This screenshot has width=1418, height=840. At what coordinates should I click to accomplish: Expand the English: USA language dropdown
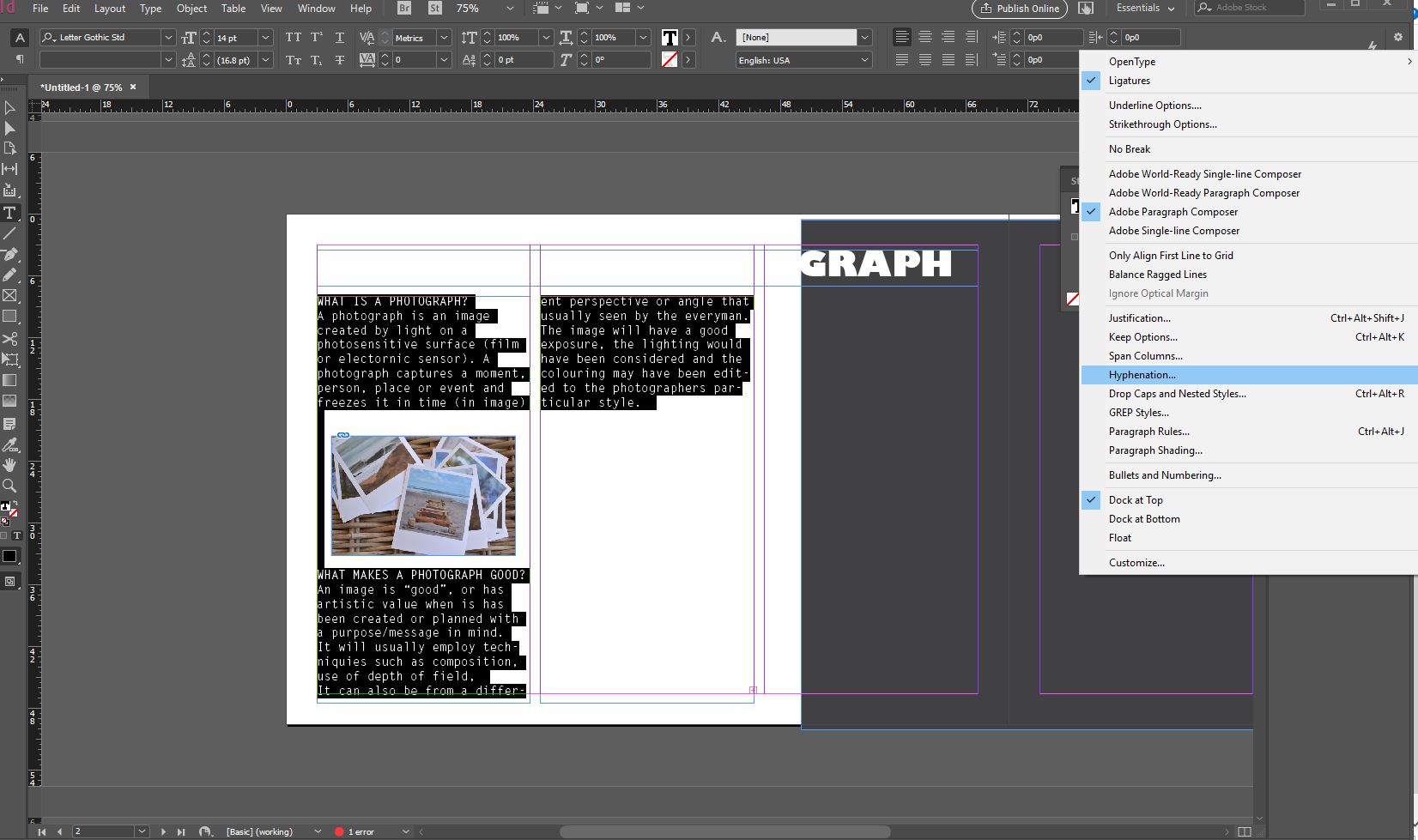click(x=864, y=60)
